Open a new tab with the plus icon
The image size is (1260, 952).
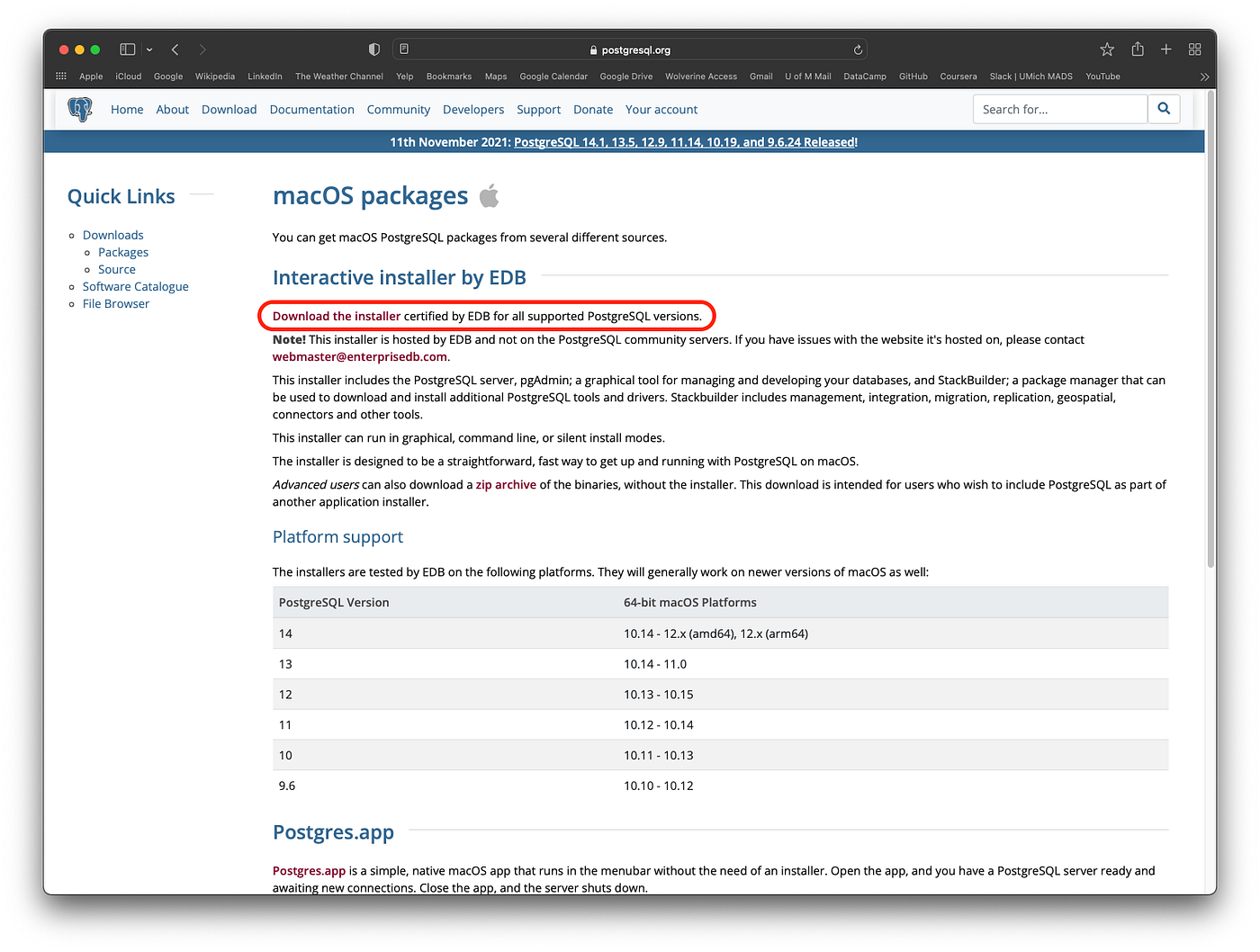click(1165, 49)
